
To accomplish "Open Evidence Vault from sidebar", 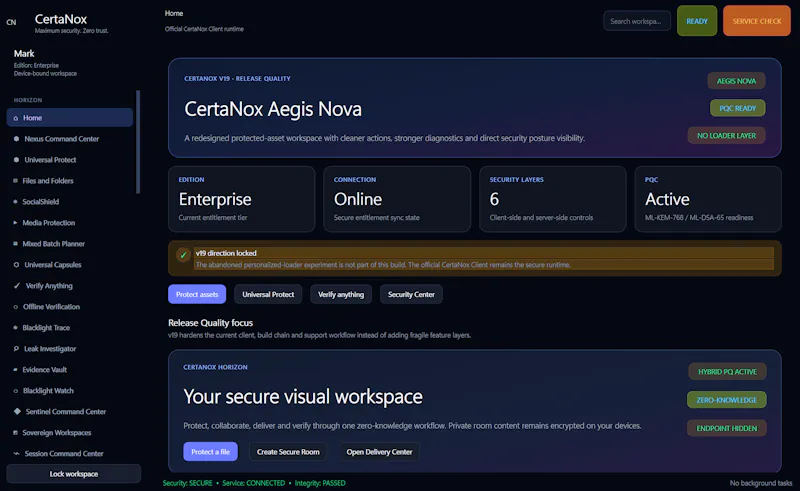I will tap(70, 370).
